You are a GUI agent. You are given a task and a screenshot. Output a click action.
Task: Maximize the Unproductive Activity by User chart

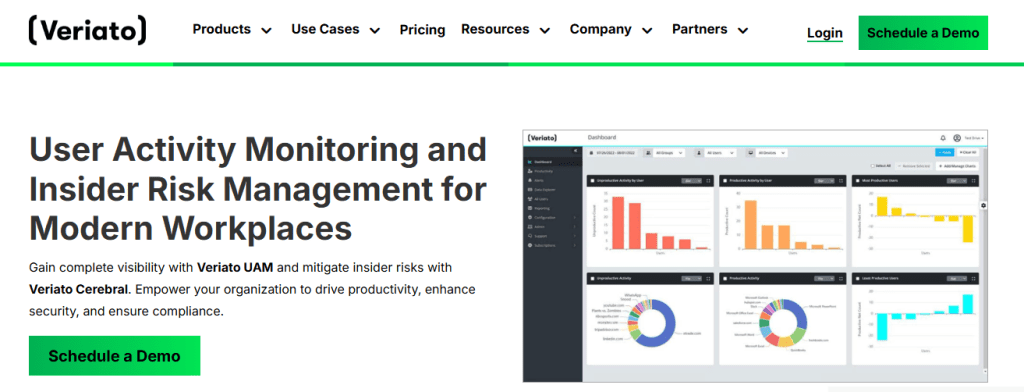click(708, 181)
